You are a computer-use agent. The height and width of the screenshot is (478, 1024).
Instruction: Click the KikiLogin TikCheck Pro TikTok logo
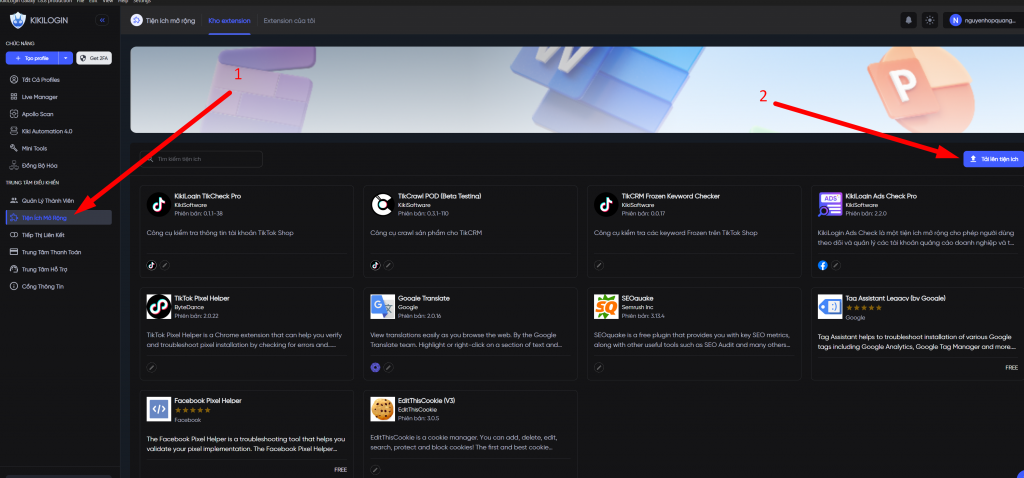point(159,204)
